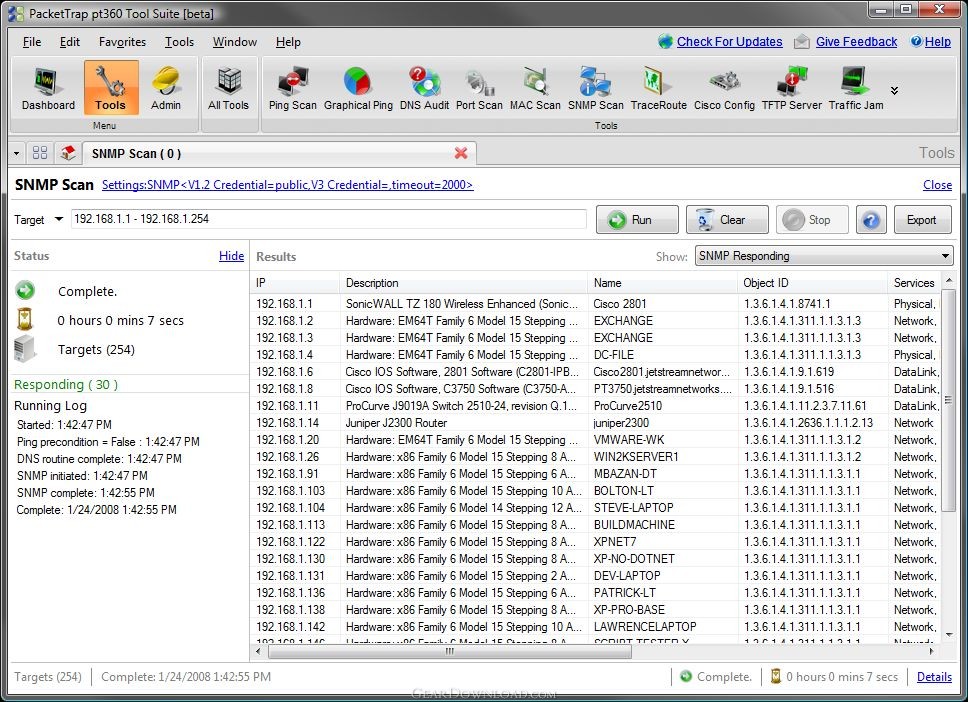968x702 pixels.
Task: Sort results by the IP column header
Action: (295, 283)
